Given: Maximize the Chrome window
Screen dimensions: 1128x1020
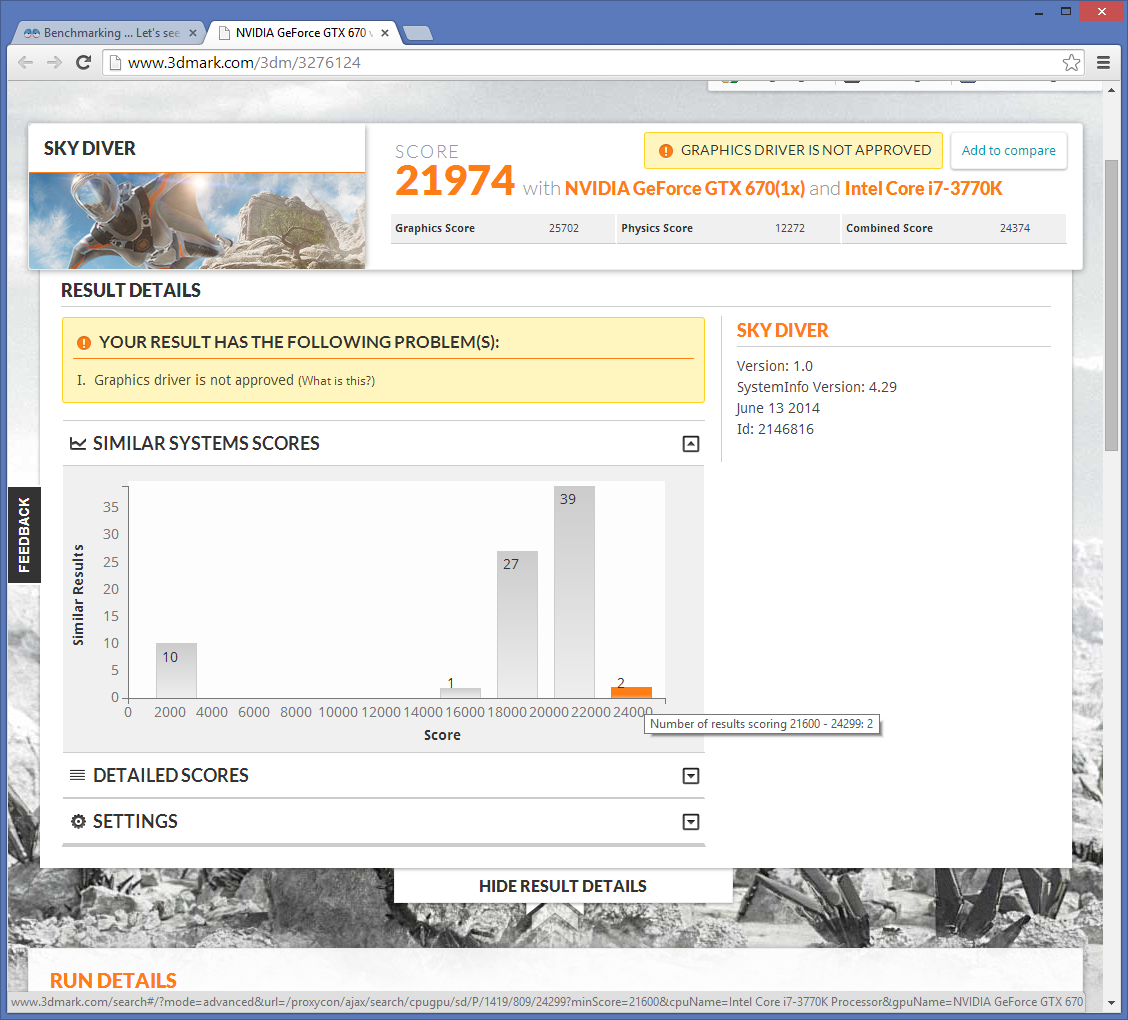Looking at the screenshot, I should [x=1066, y=11].
